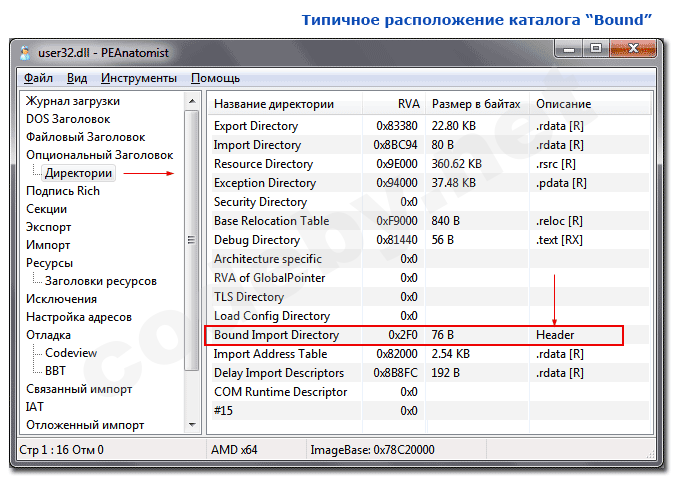Sort by Название директории column header
674x480 pixels.
[273, 104]
